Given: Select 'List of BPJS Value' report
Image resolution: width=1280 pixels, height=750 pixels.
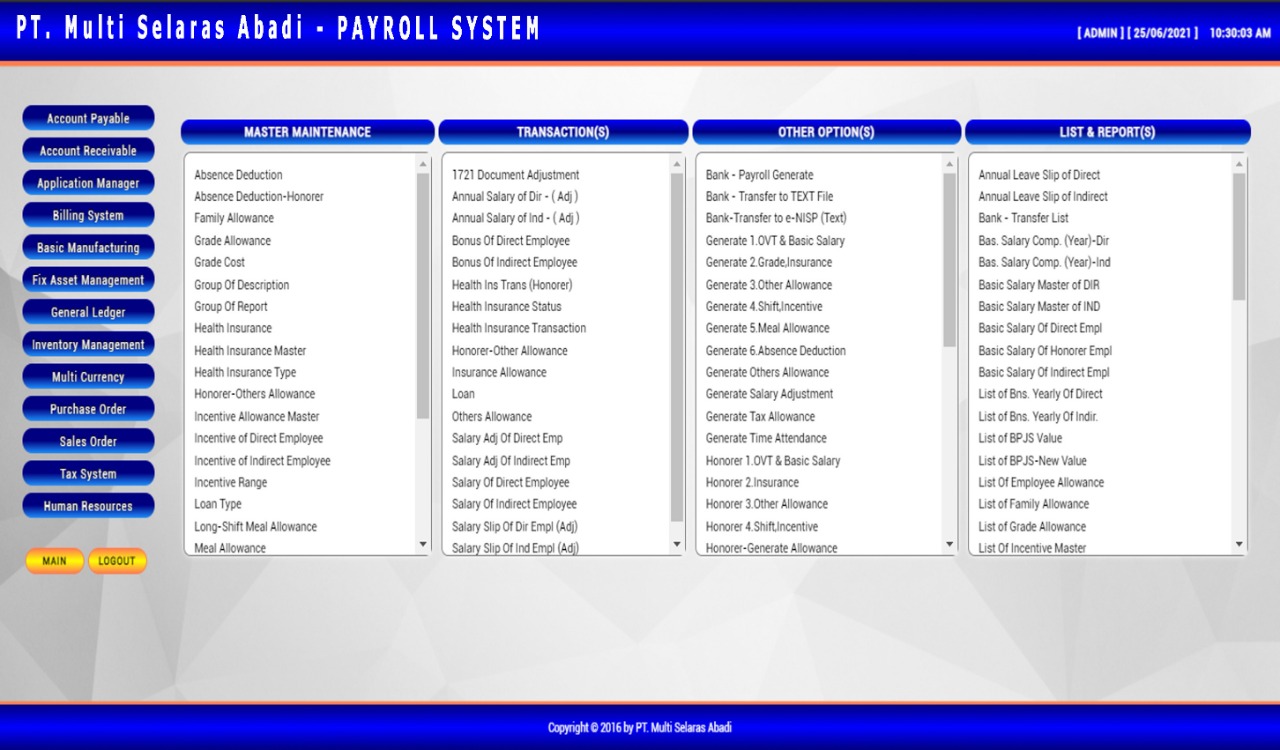Looking at the screenshot, I should pos(1020,438).
